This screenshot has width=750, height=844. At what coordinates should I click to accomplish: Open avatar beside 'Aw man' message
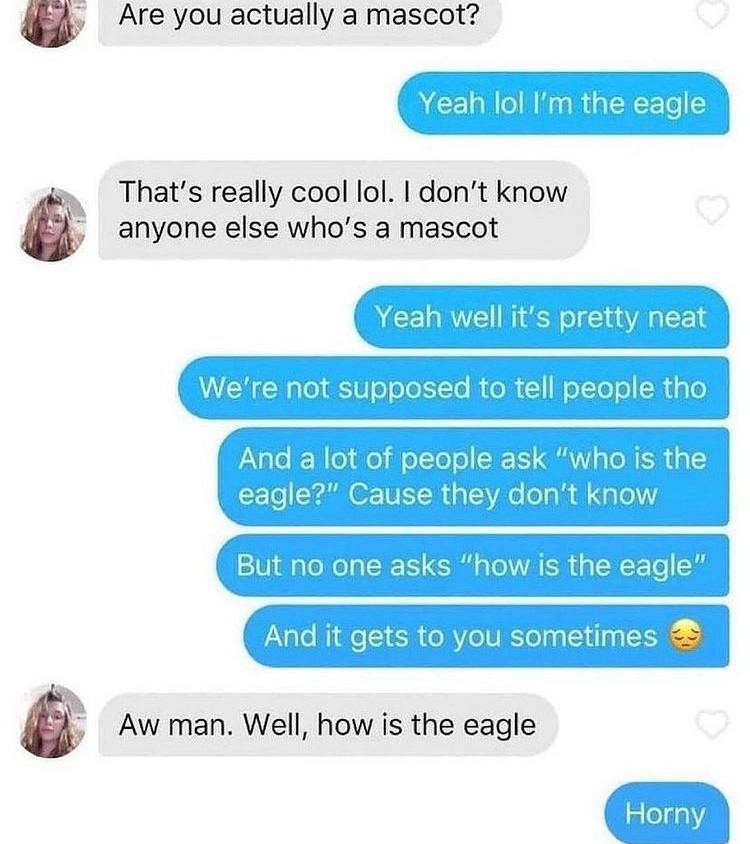[x=53, y=721]
